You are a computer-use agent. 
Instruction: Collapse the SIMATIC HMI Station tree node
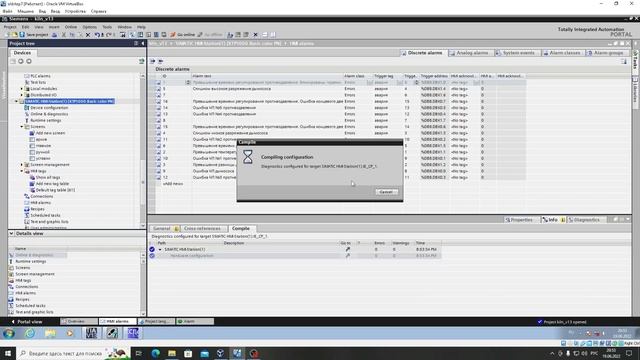click(17, 101)
